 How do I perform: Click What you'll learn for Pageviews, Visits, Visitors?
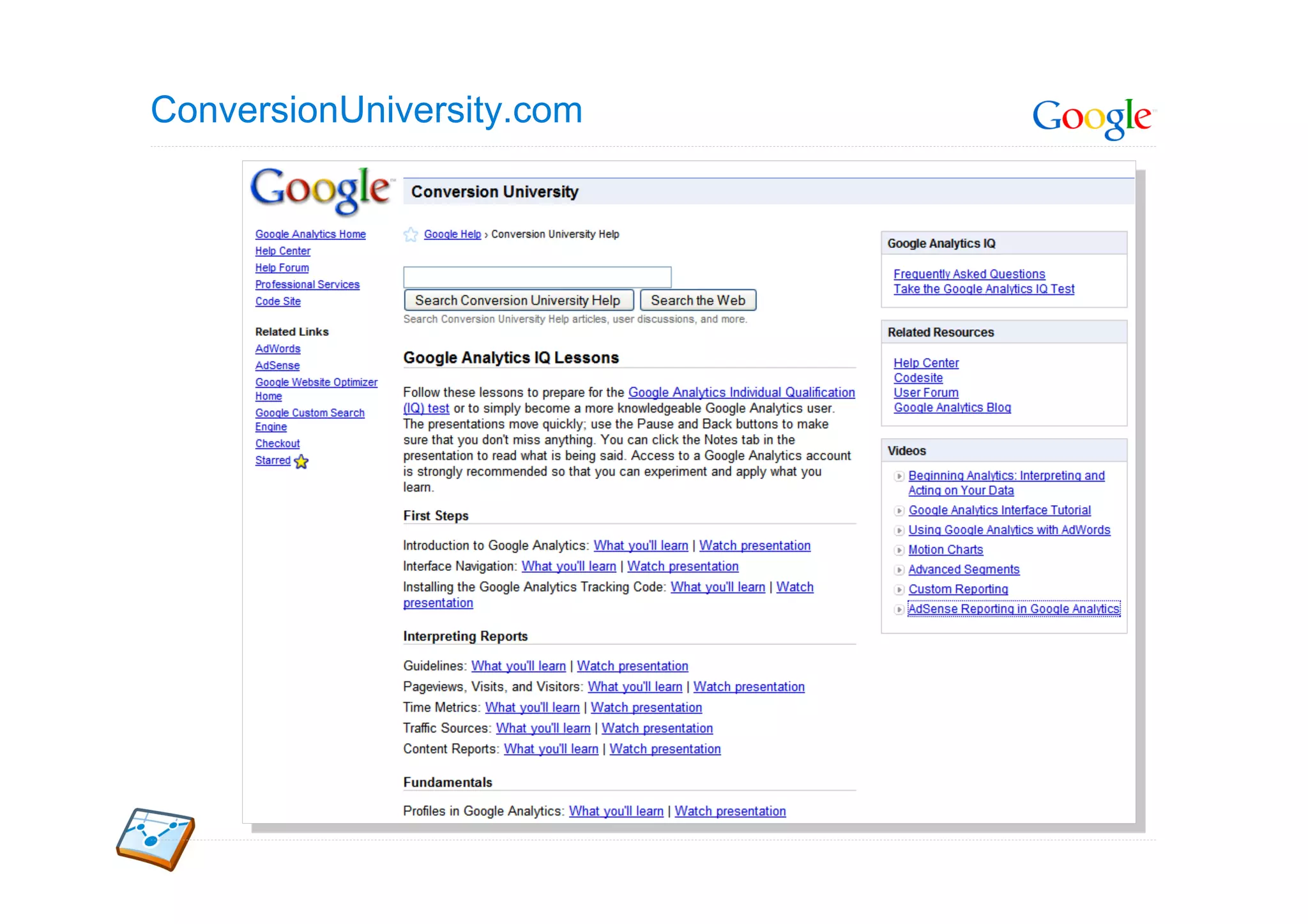pos(635,687)
